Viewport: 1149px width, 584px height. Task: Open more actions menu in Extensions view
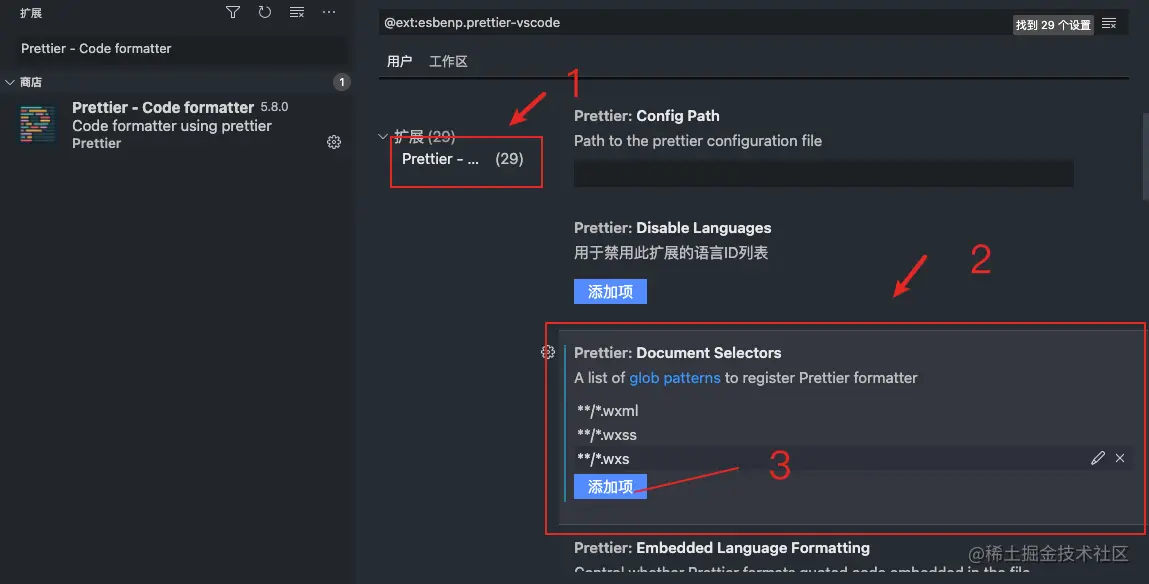point(329,12)
